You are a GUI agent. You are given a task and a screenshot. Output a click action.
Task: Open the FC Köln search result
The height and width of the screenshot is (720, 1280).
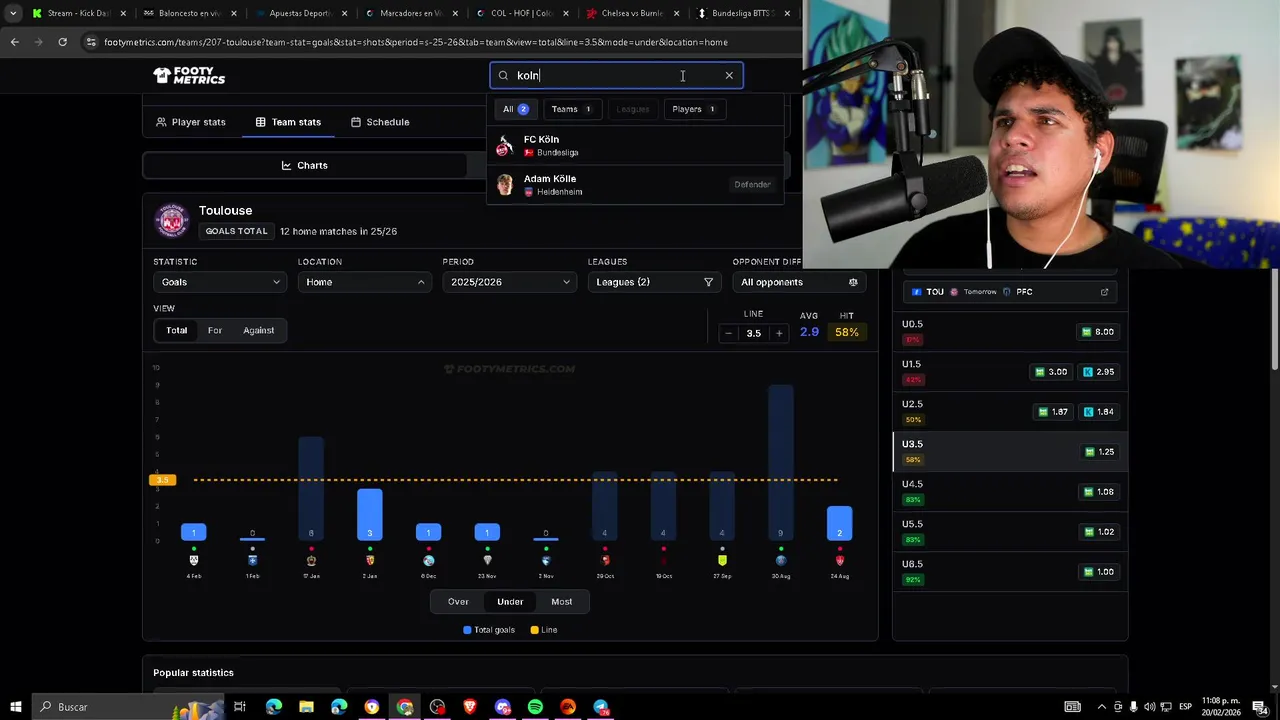(635, 146)
